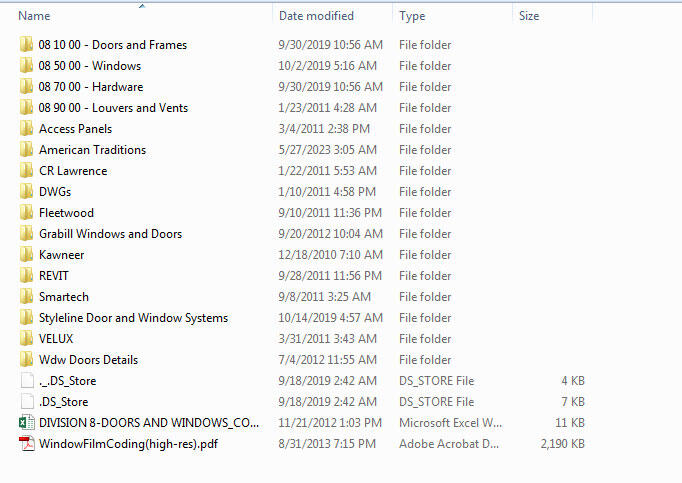Click the sort arrow above the Name column

[142, 6]
